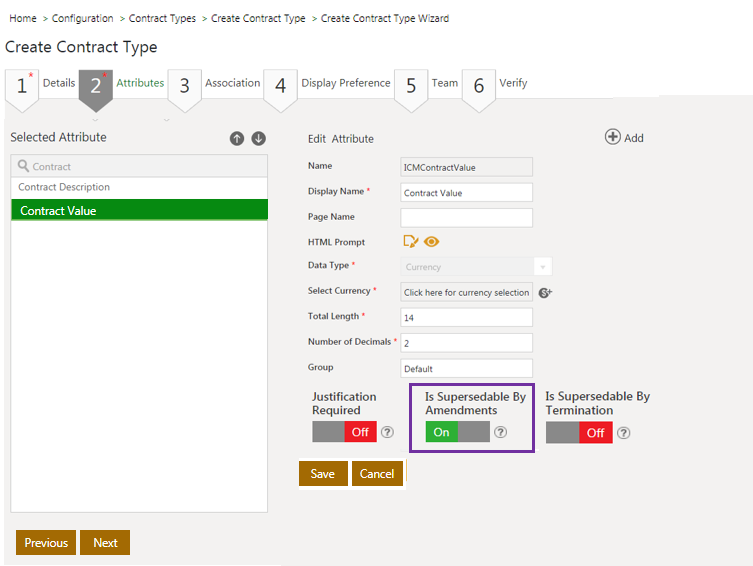Open help icon for Supersedable By Termination
Image resolution: width=753 pixels, height=566 pixels.
point(623,433)
